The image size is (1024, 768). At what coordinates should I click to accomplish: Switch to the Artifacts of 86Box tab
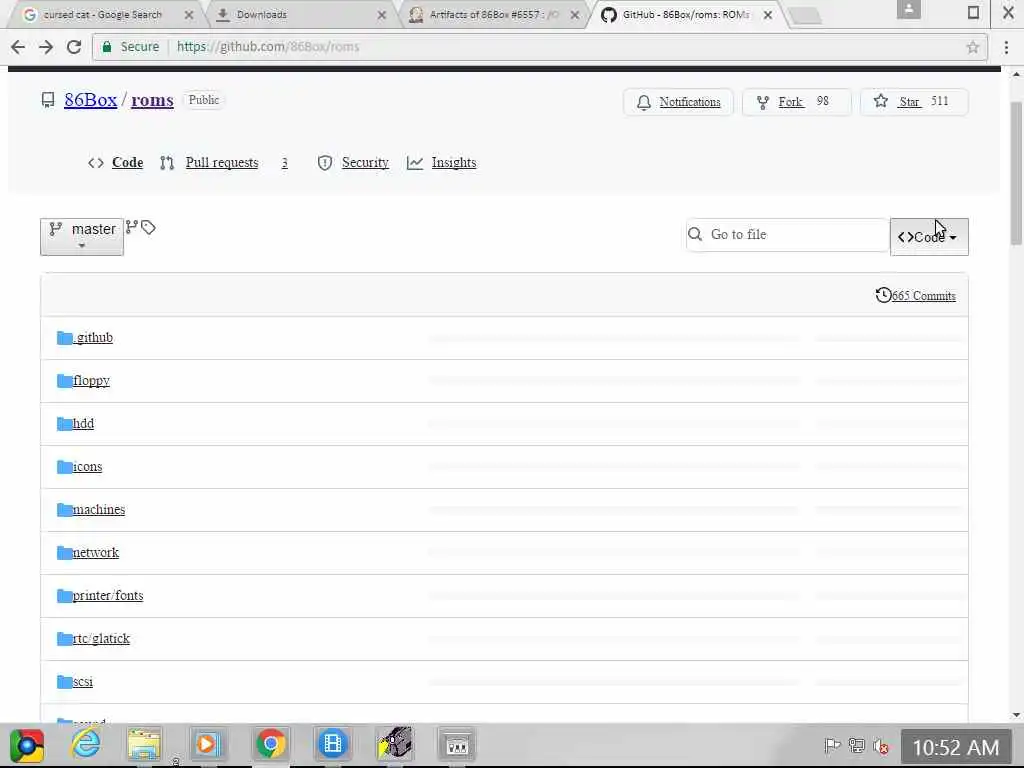pos(494,14)
